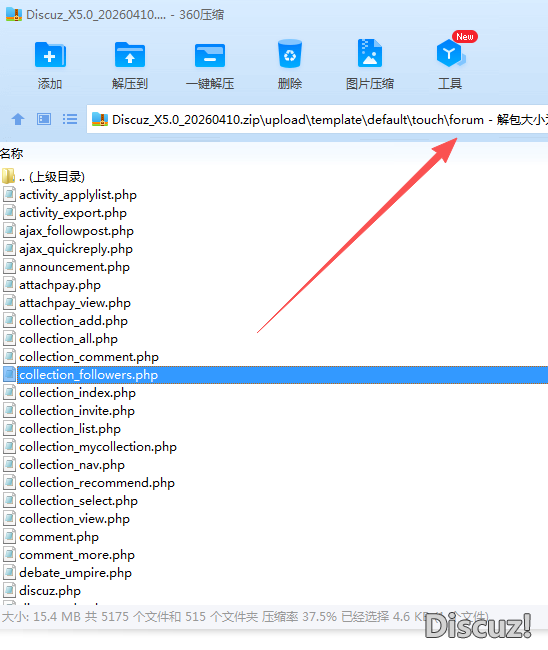Click file icon of debate_umpire.php
The height and width of the screenshot is (650, 548).
(10, 572)
